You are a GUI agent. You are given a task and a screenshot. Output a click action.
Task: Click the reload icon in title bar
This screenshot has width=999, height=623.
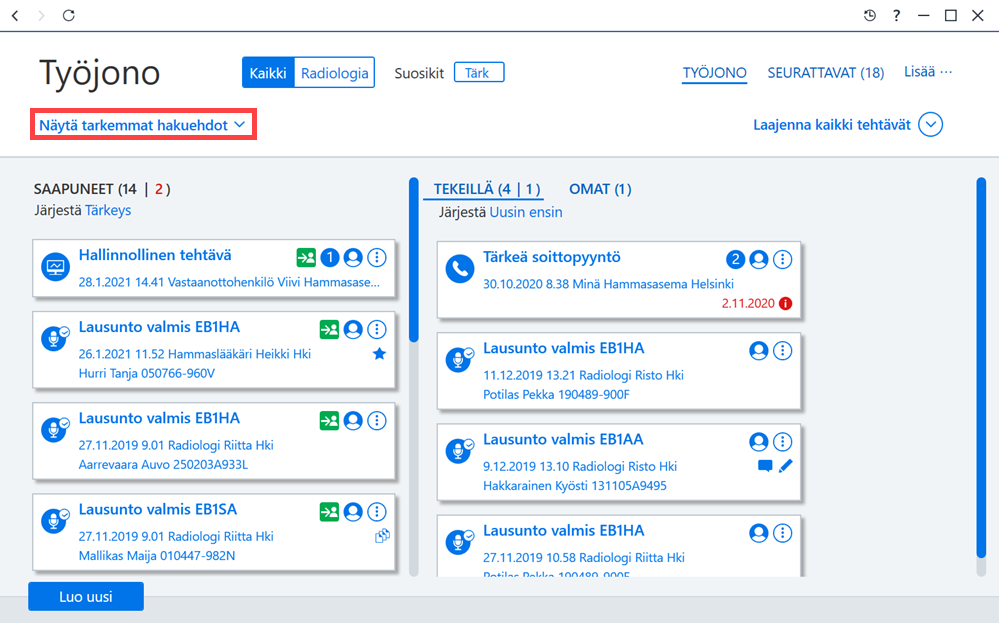click(x=69, y=15)
